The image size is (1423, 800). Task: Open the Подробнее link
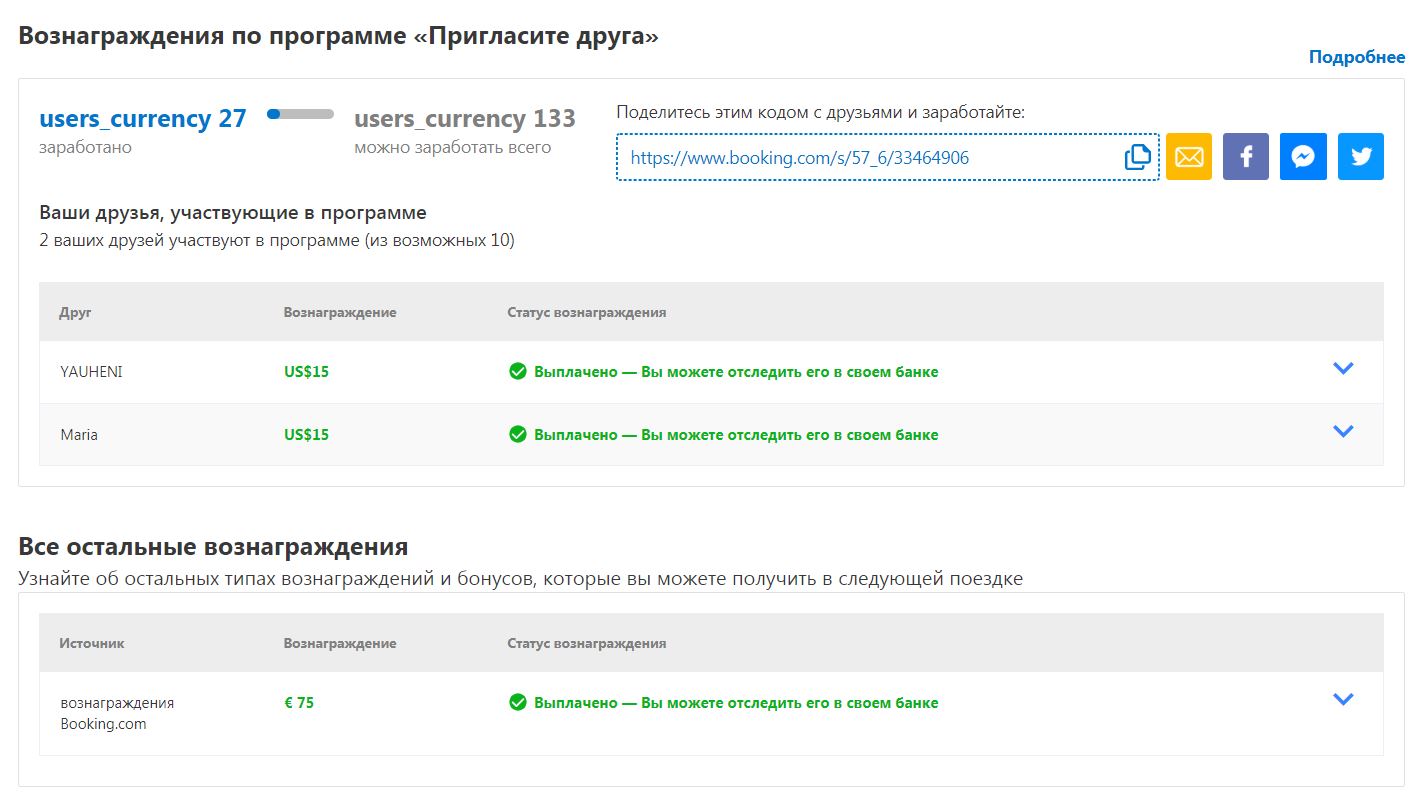tap(1357, 57)
